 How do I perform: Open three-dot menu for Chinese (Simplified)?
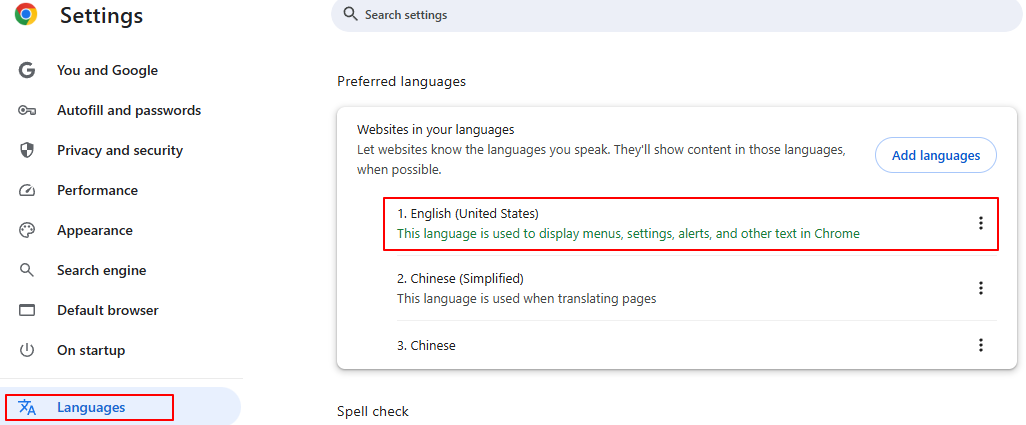coord(980,288)
